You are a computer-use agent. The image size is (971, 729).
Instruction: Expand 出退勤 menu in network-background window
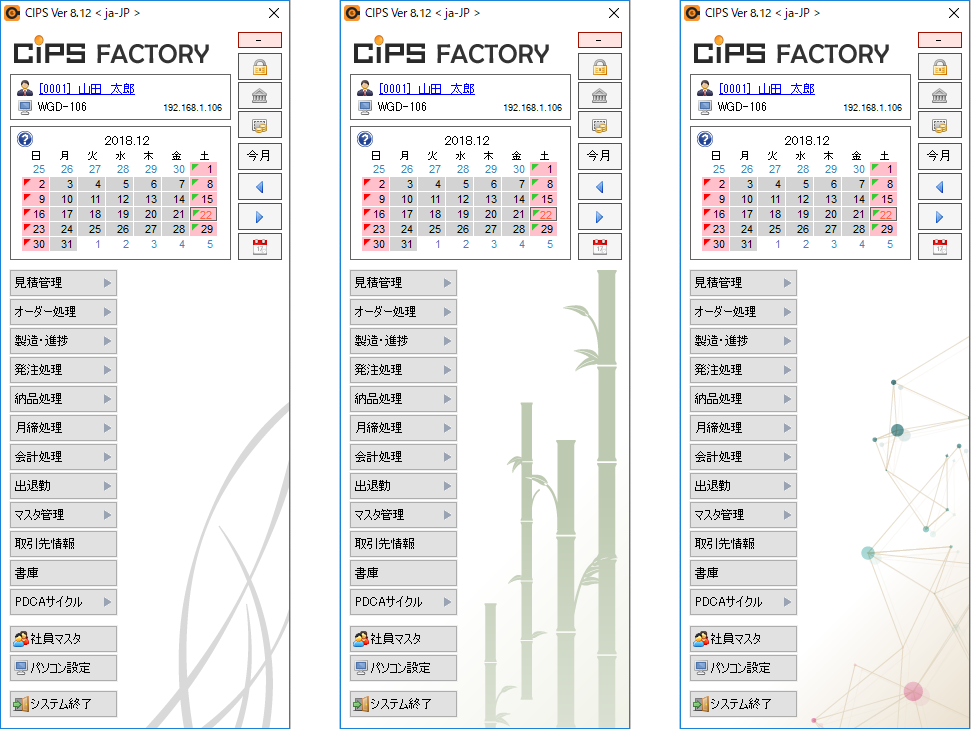point(743,486)
